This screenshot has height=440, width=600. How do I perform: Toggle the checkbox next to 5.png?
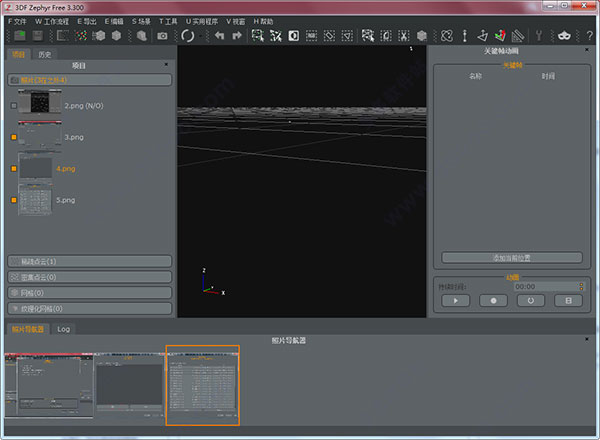pyautogui.click(x=14, y=200)
